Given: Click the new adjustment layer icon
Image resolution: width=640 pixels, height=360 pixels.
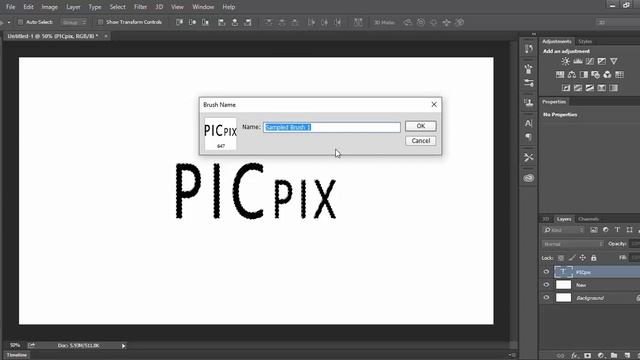Looking at the screenshot, I should pyautogui.click(x=600, y=356).
